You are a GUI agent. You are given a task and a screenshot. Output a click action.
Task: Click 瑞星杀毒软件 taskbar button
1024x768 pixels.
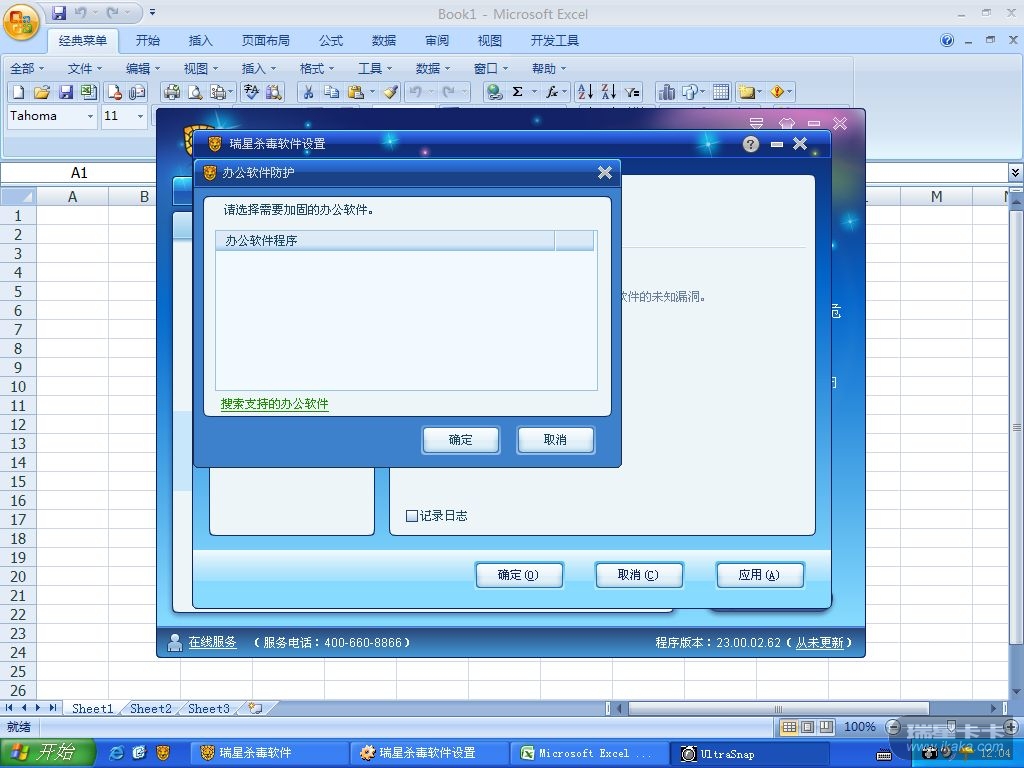268,753
